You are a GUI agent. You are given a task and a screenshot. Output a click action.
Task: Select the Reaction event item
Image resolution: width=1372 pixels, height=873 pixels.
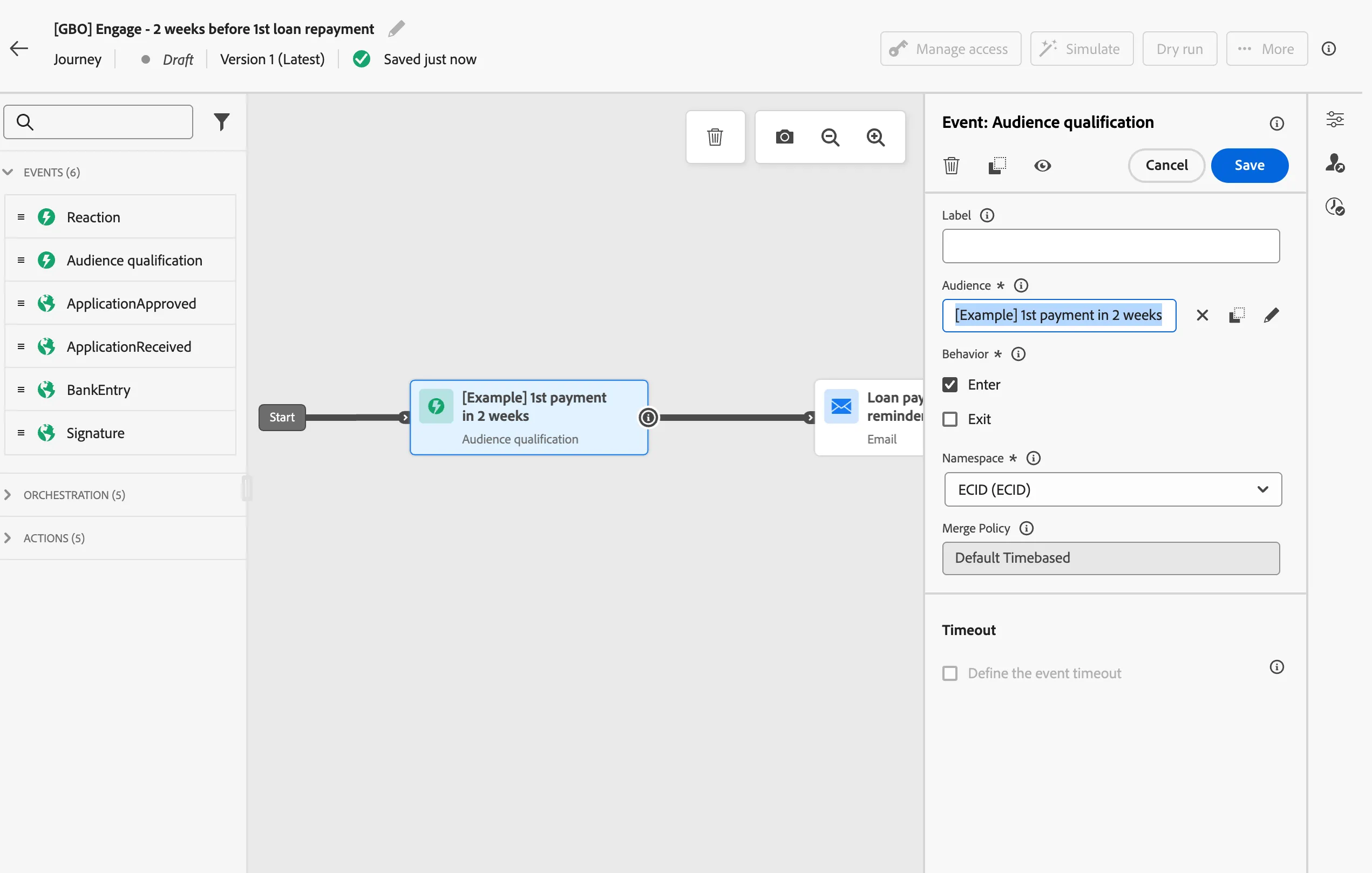click(x=120, y=217)
